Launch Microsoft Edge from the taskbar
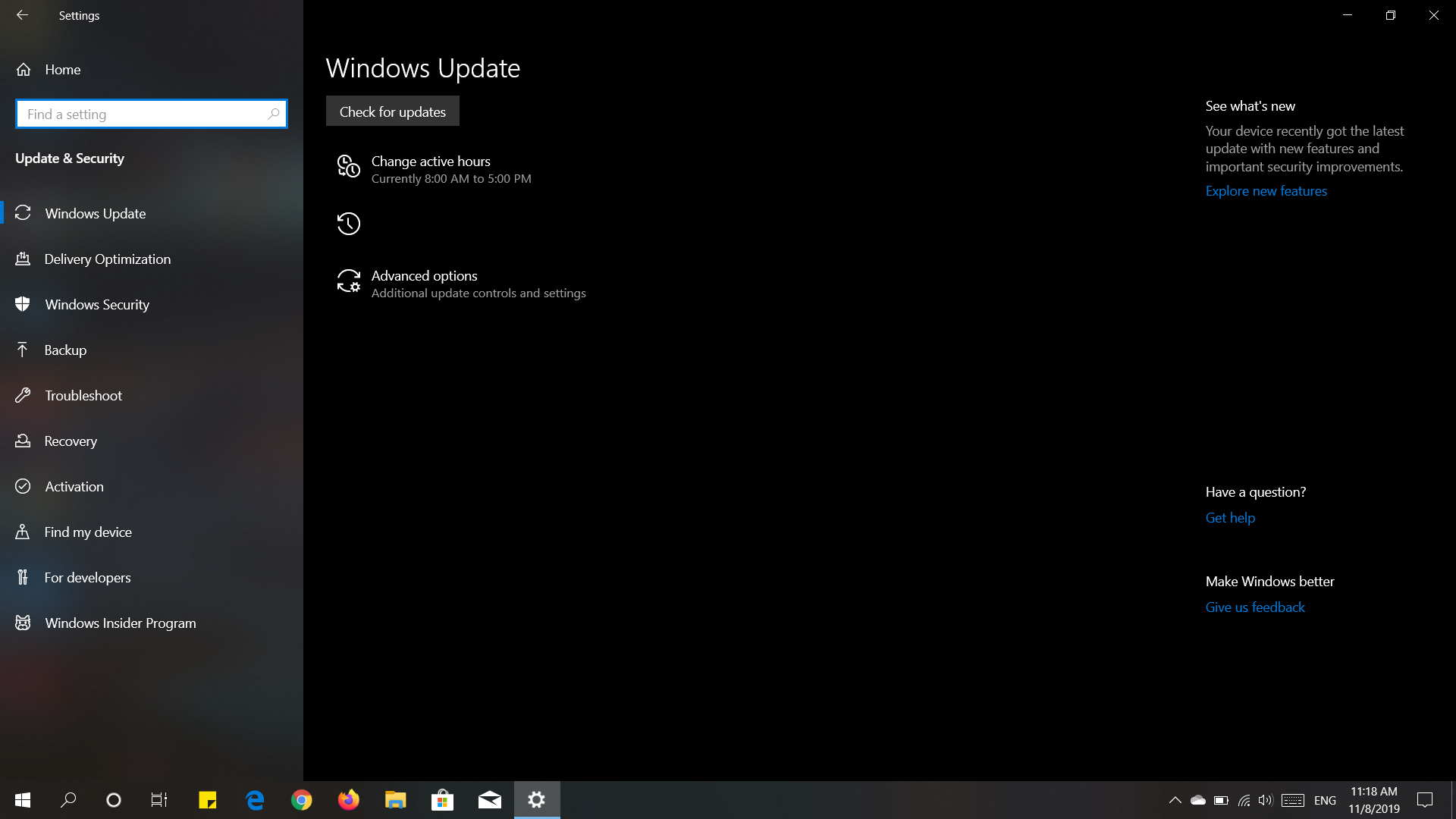The height and width of the screenshot is (819, 1456). pyautogui.click(x=255, y=800)
